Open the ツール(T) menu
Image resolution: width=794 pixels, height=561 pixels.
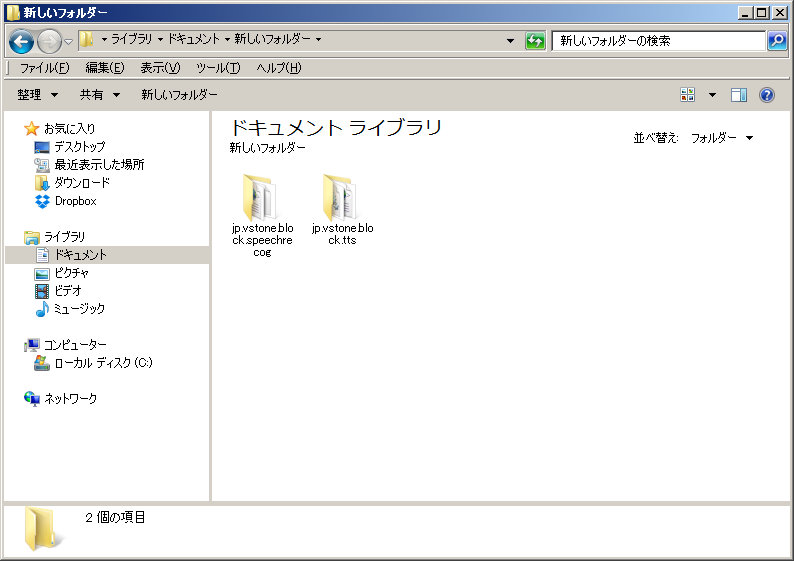click(x=217, y=68)
